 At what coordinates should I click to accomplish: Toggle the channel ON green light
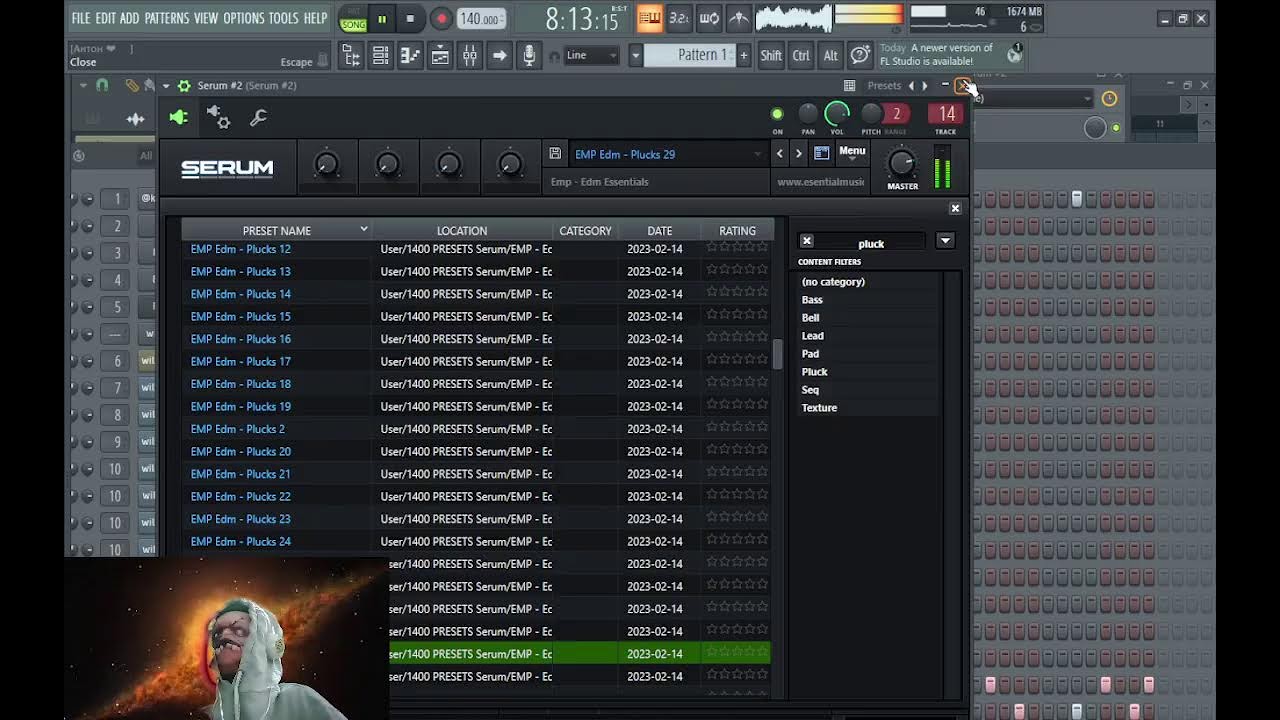coord(777,114)
